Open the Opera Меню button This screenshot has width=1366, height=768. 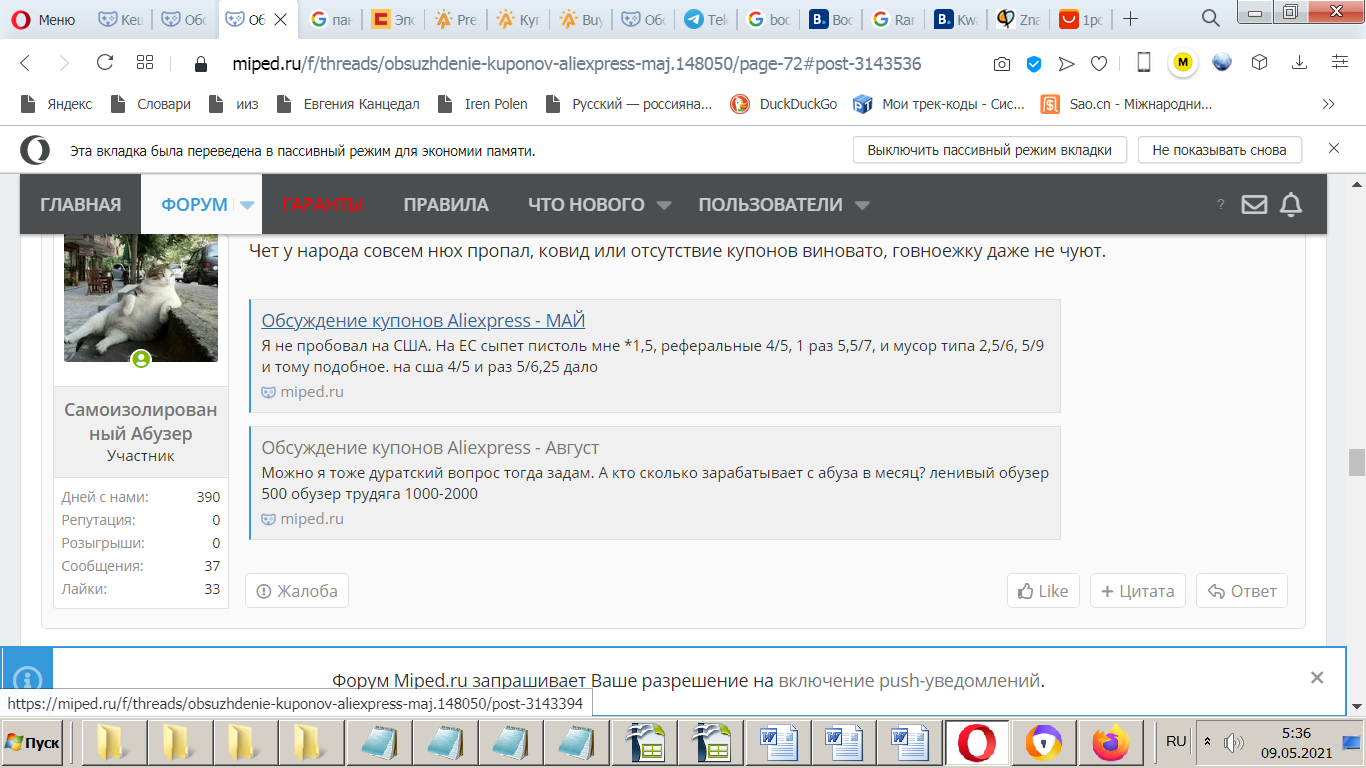[44, 19]
